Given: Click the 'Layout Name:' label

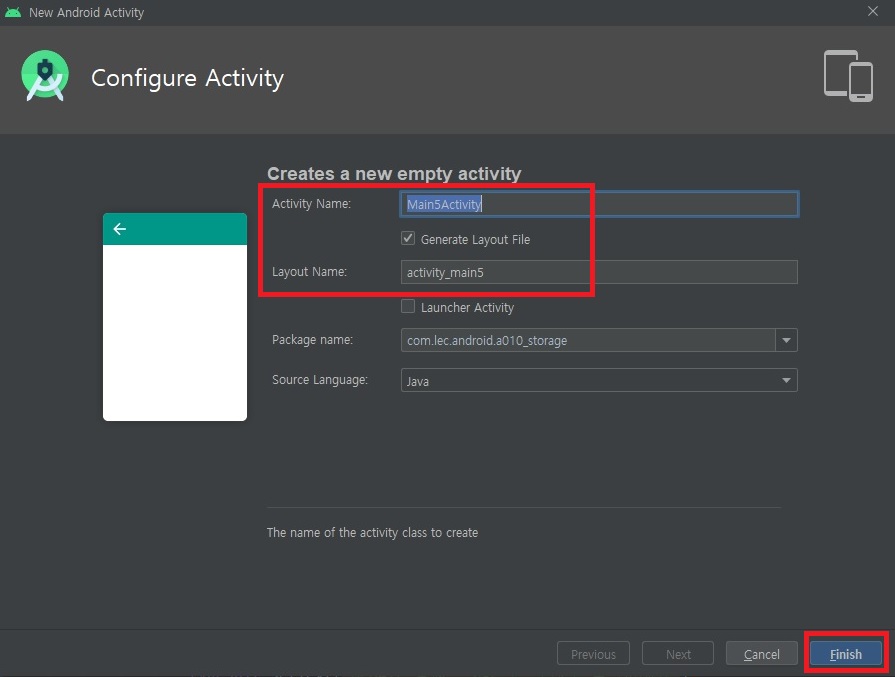Looking at the screenshot, I should point(309,272).
